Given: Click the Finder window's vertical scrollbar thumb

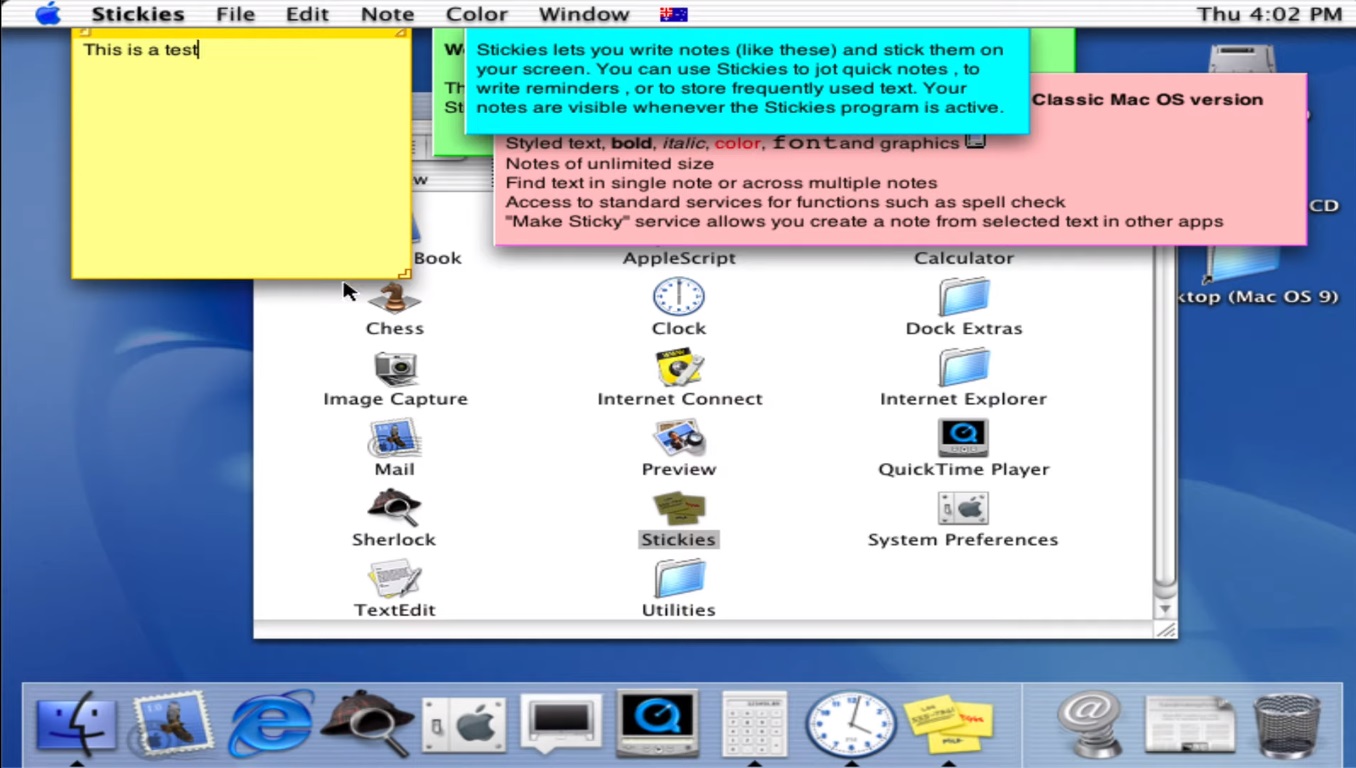Looking at the screenshot, I should click(x=1165, y=418).
